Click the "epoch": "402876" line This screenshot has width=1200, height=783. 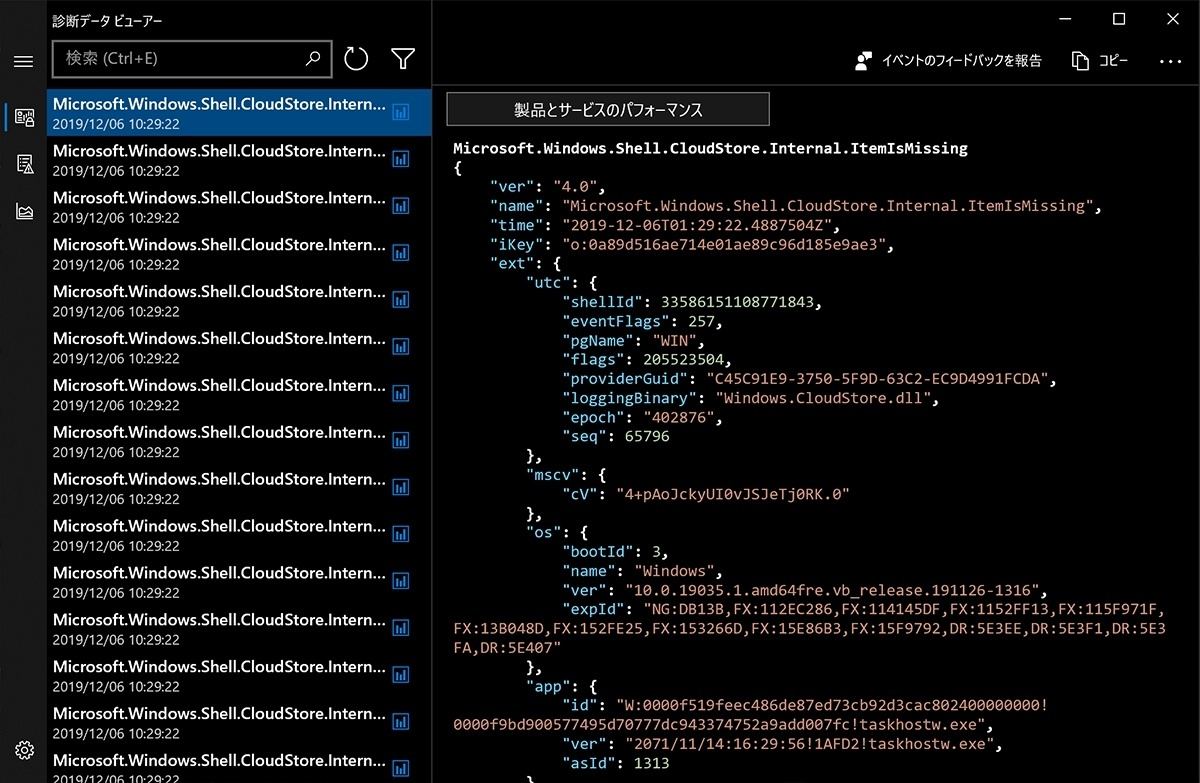642,417
